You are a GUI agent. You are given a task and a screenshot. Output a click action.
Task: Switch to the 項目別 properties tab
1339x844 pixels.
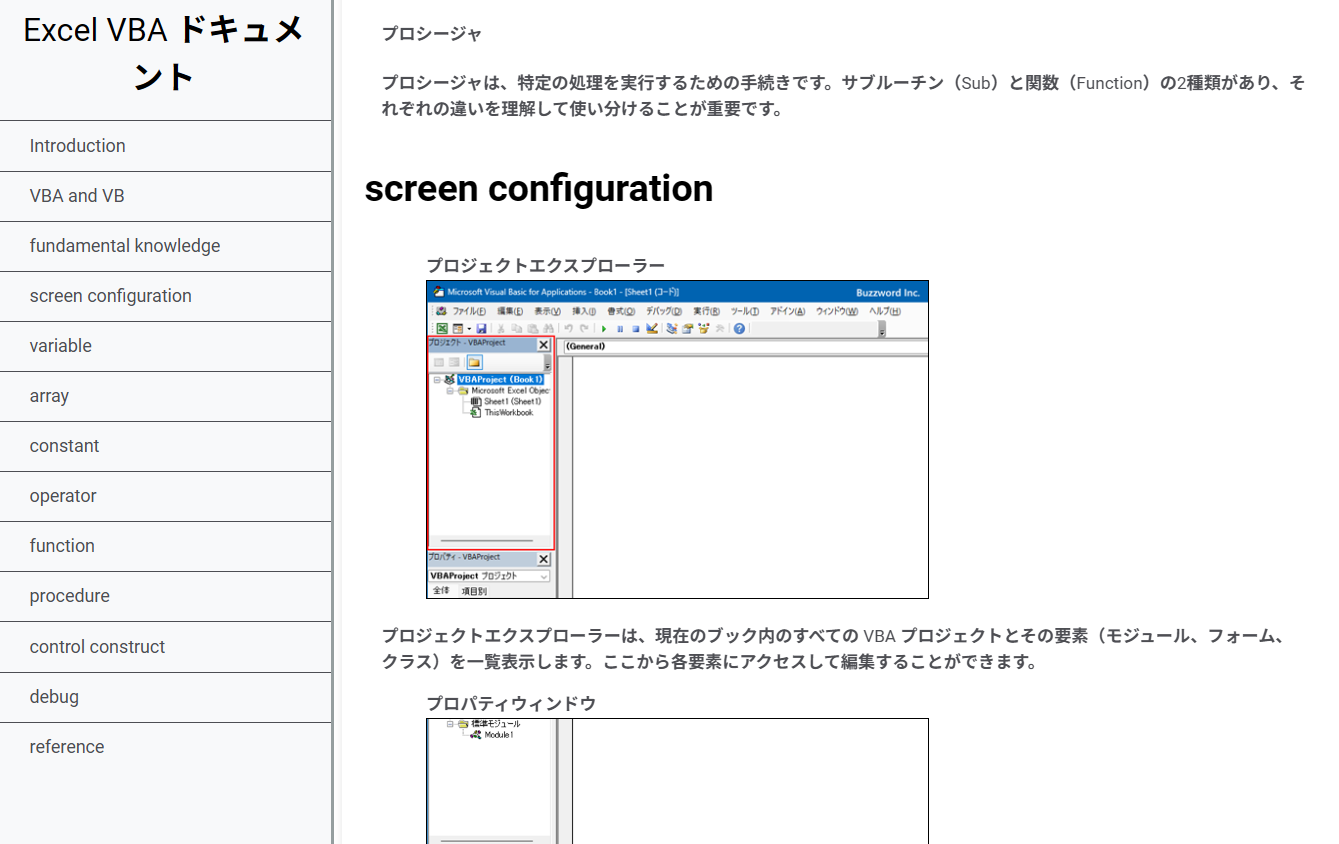click(x=475, y=589)
